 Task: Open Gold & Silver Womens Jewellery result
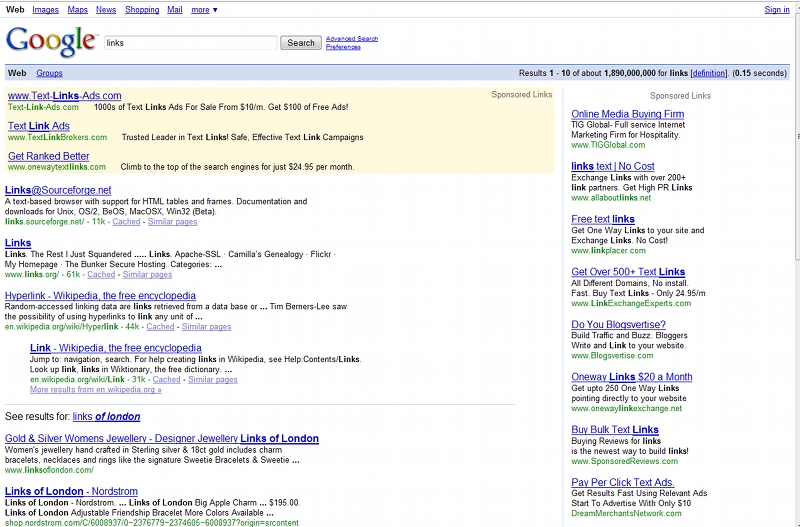click(162, 438)
